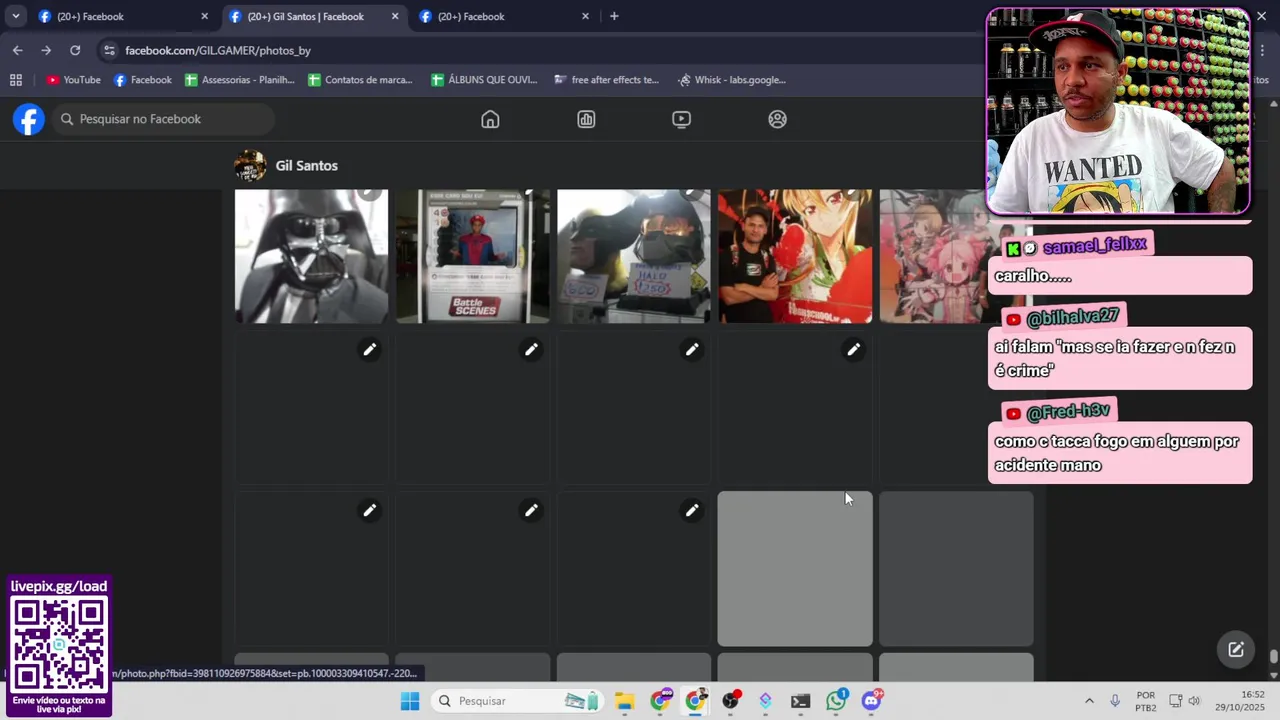Open the pink anime girls photo thumbnail

(932, 256)
